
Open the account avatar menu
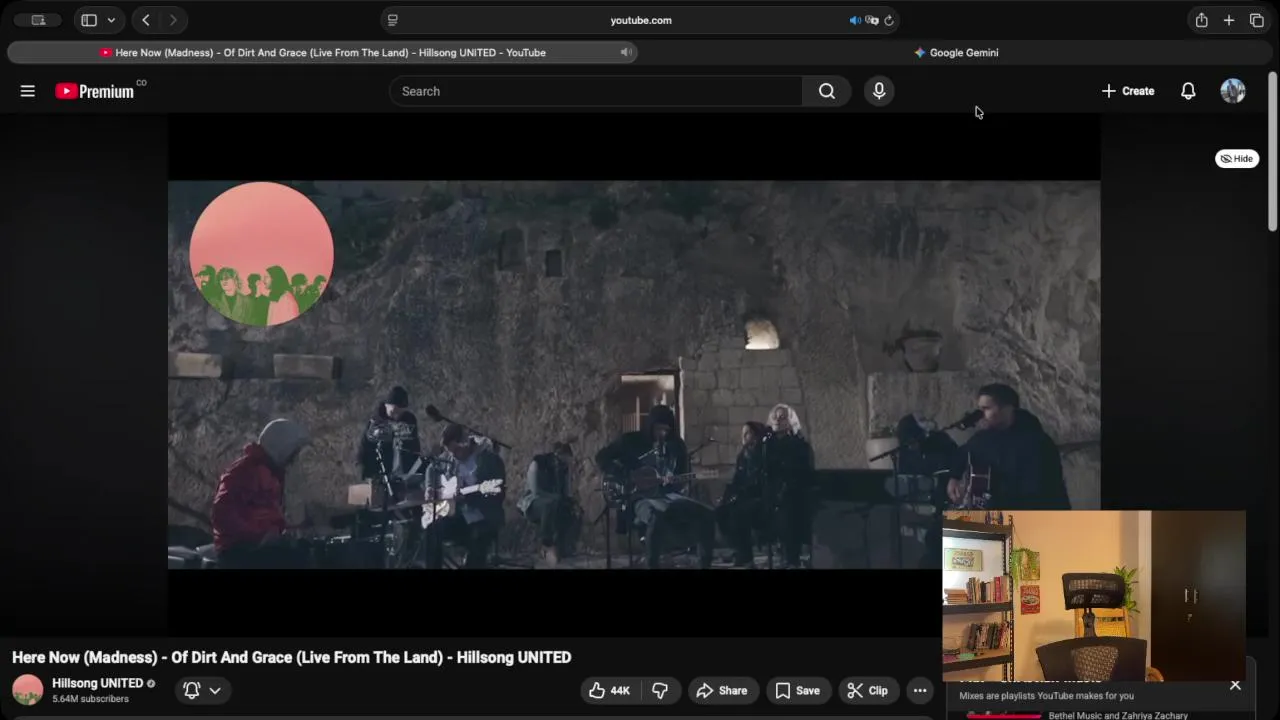(x=1233, y=91)
